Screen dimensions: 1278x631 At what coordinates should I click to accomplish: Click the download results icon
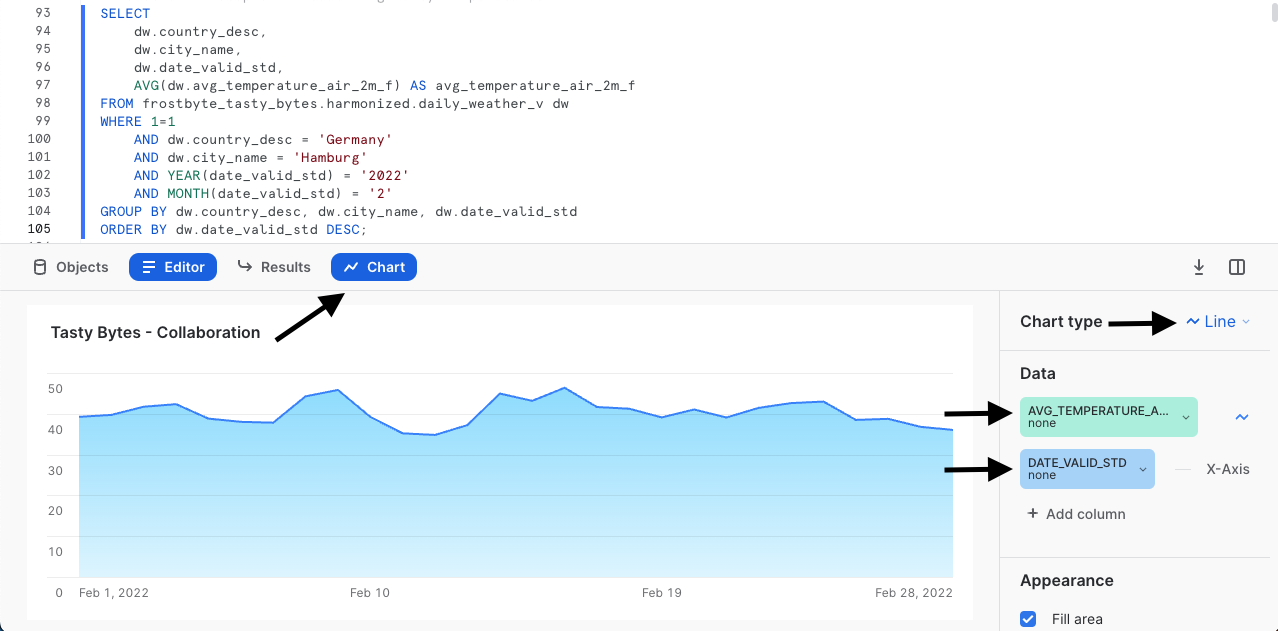tap(1199, 267)
